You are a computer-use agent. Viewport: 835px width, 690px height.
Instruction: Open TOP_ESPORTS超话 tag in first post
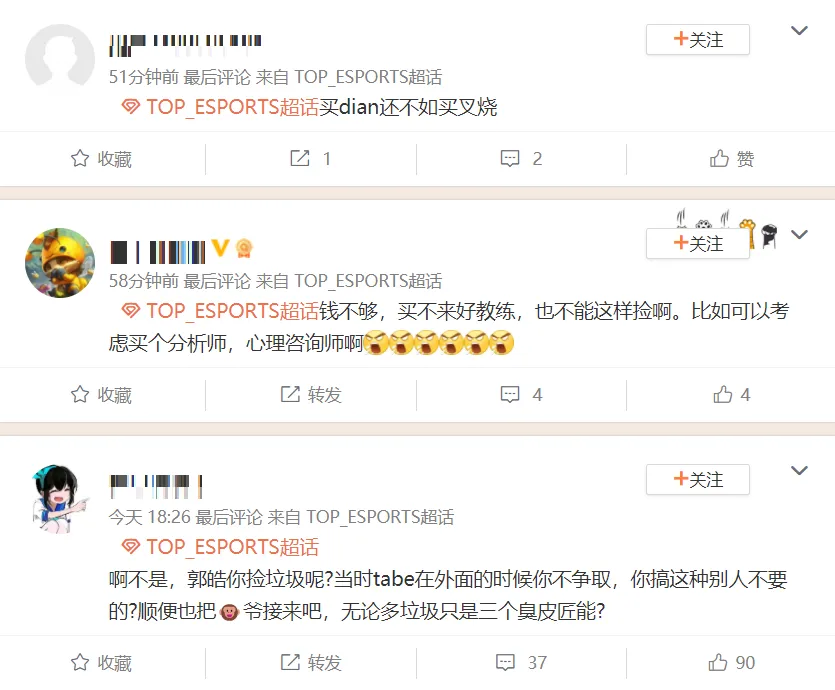pyautogui.click(x=220, y=107)
